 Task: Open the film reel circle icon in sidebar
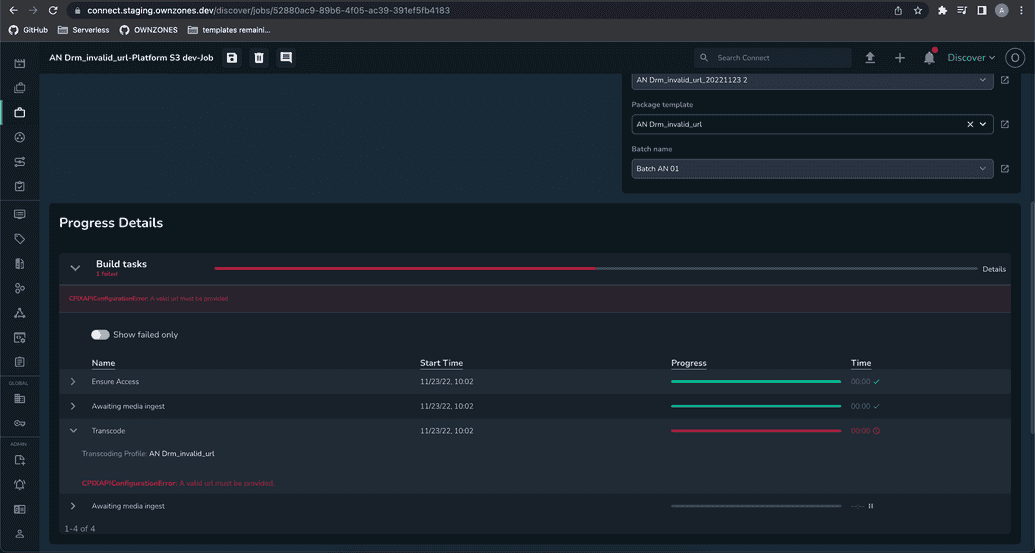(20, 137)
